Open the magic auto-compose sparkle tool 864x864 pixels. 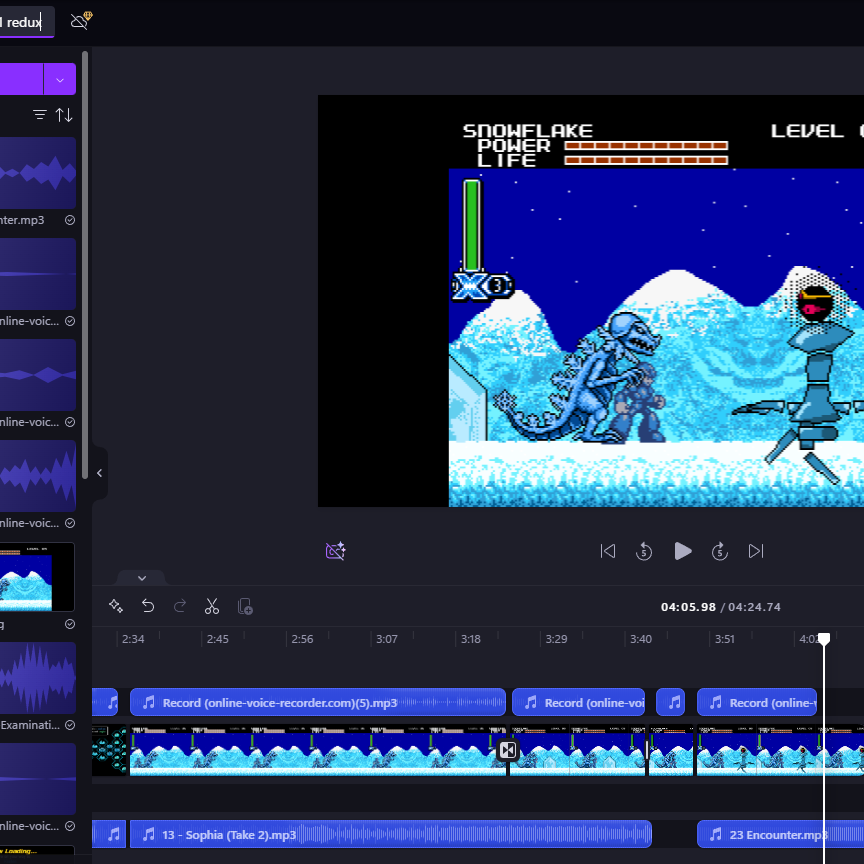[x=116, y=606]
